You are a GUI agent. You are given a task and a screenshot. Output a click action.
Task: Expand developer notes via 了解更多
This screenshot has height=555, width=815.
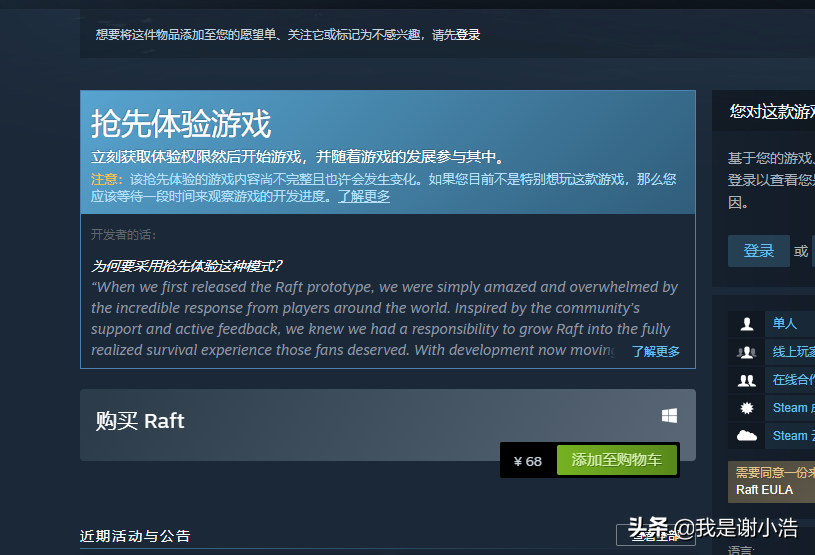[x=656, y=352]
